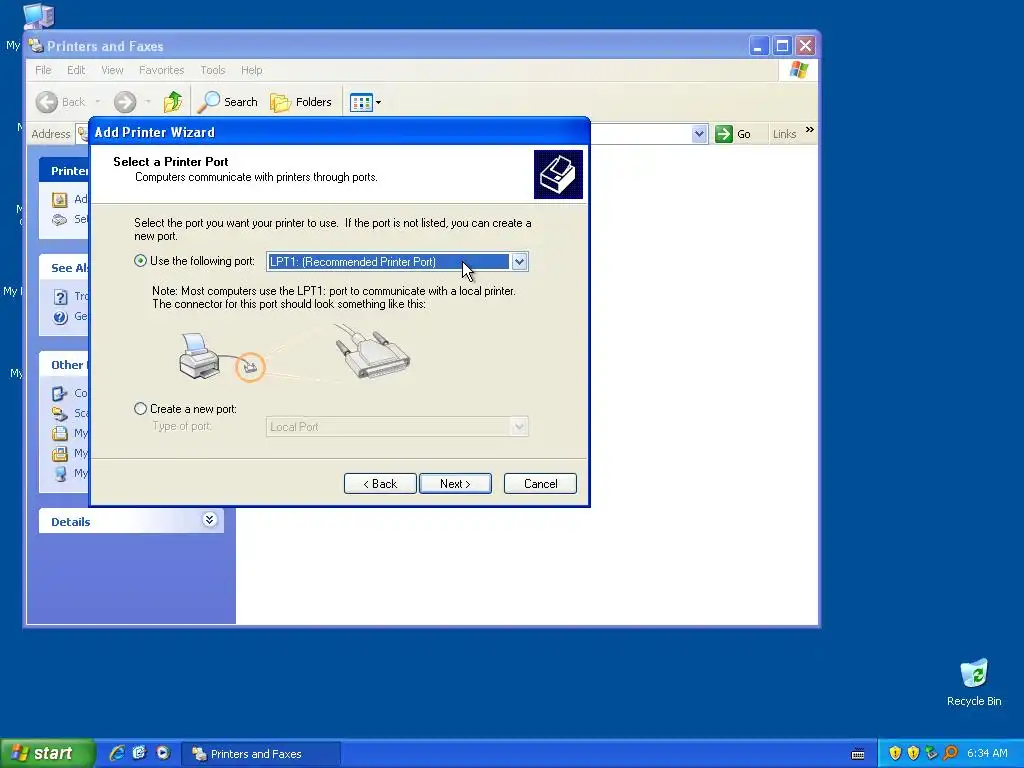Click the first security shield tray icon
This screenshot has width=1024, height=768.
click(895, 753)
